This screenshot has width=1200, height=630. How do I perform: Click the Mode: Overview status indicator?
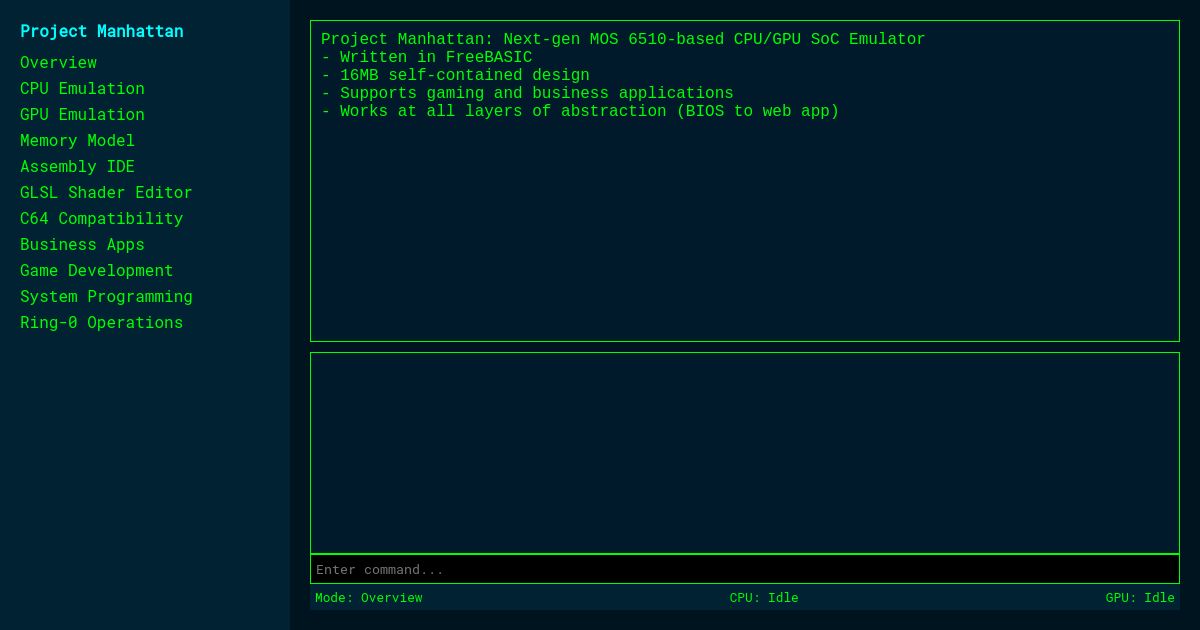click(368, 597)
